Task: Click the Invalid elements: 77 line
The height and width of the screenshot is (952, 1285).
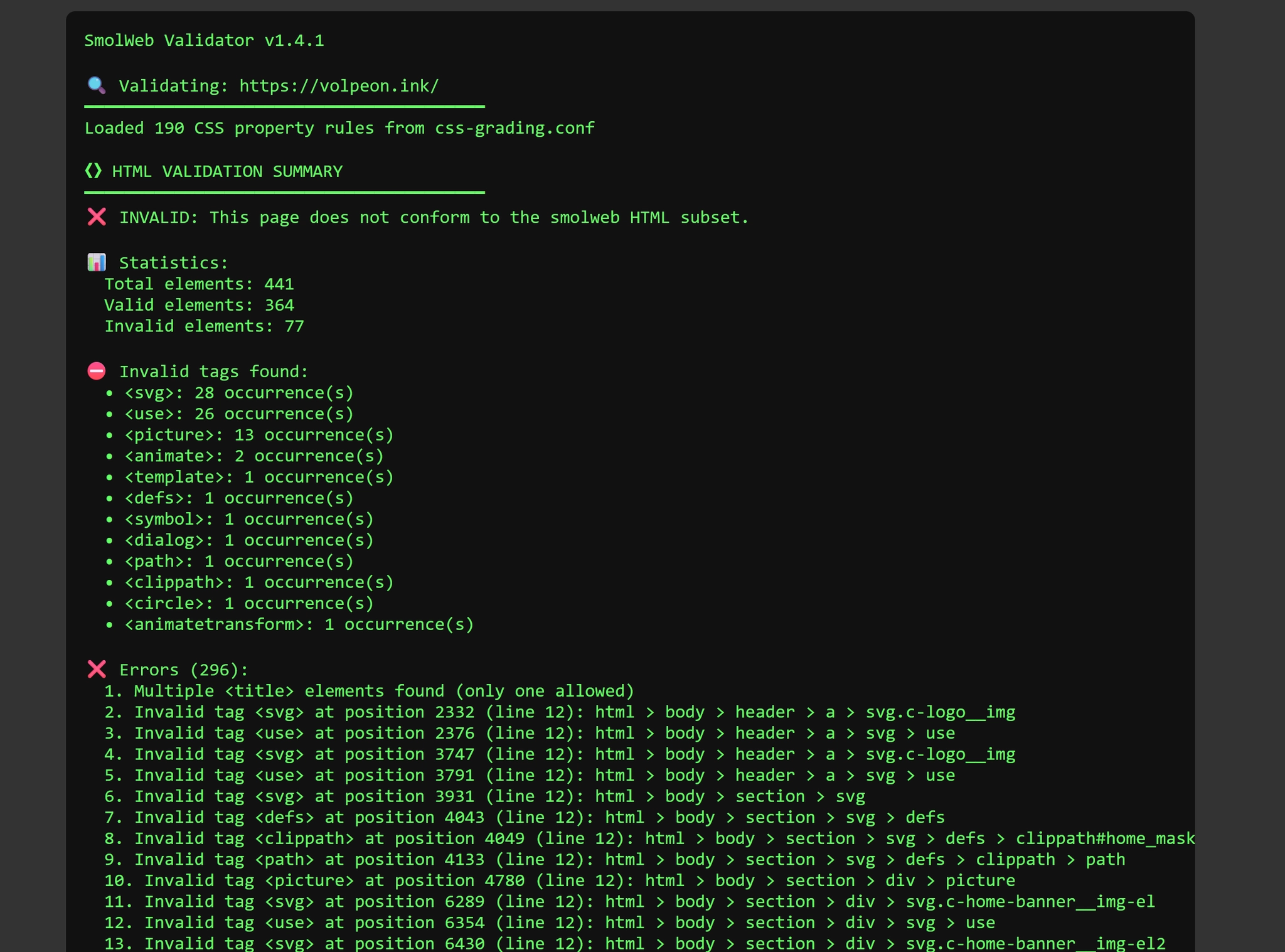Action: 204,326
